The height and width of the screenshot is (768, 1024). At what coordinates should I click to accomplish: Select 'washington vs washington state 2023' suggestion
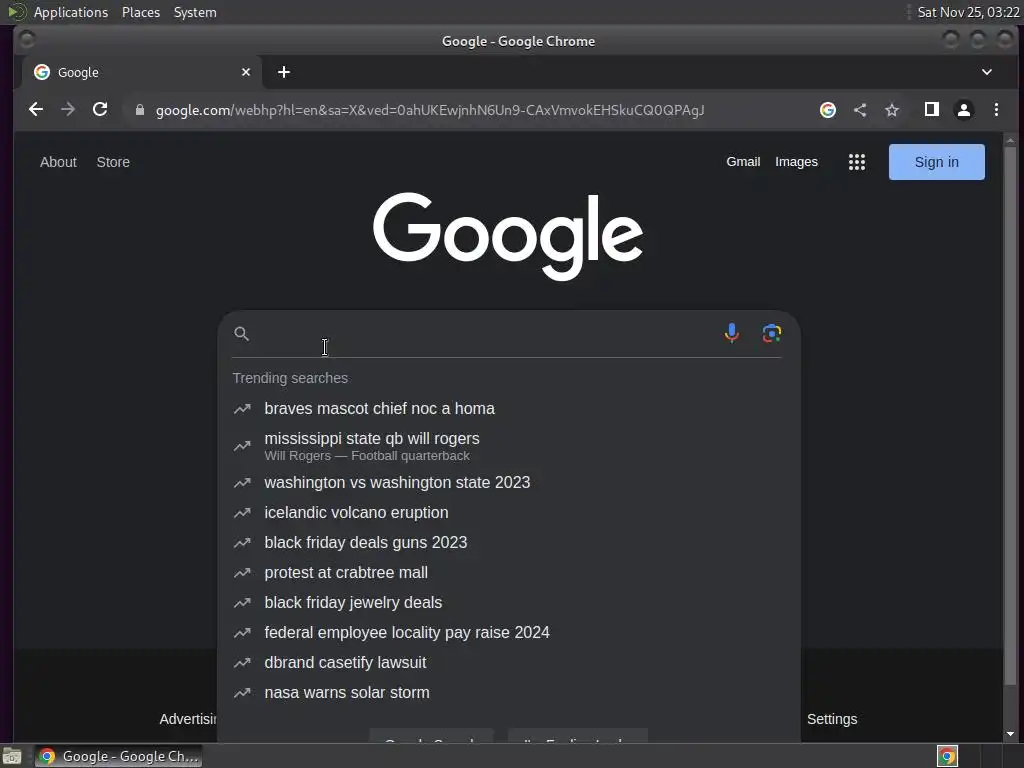pos(507,482)
